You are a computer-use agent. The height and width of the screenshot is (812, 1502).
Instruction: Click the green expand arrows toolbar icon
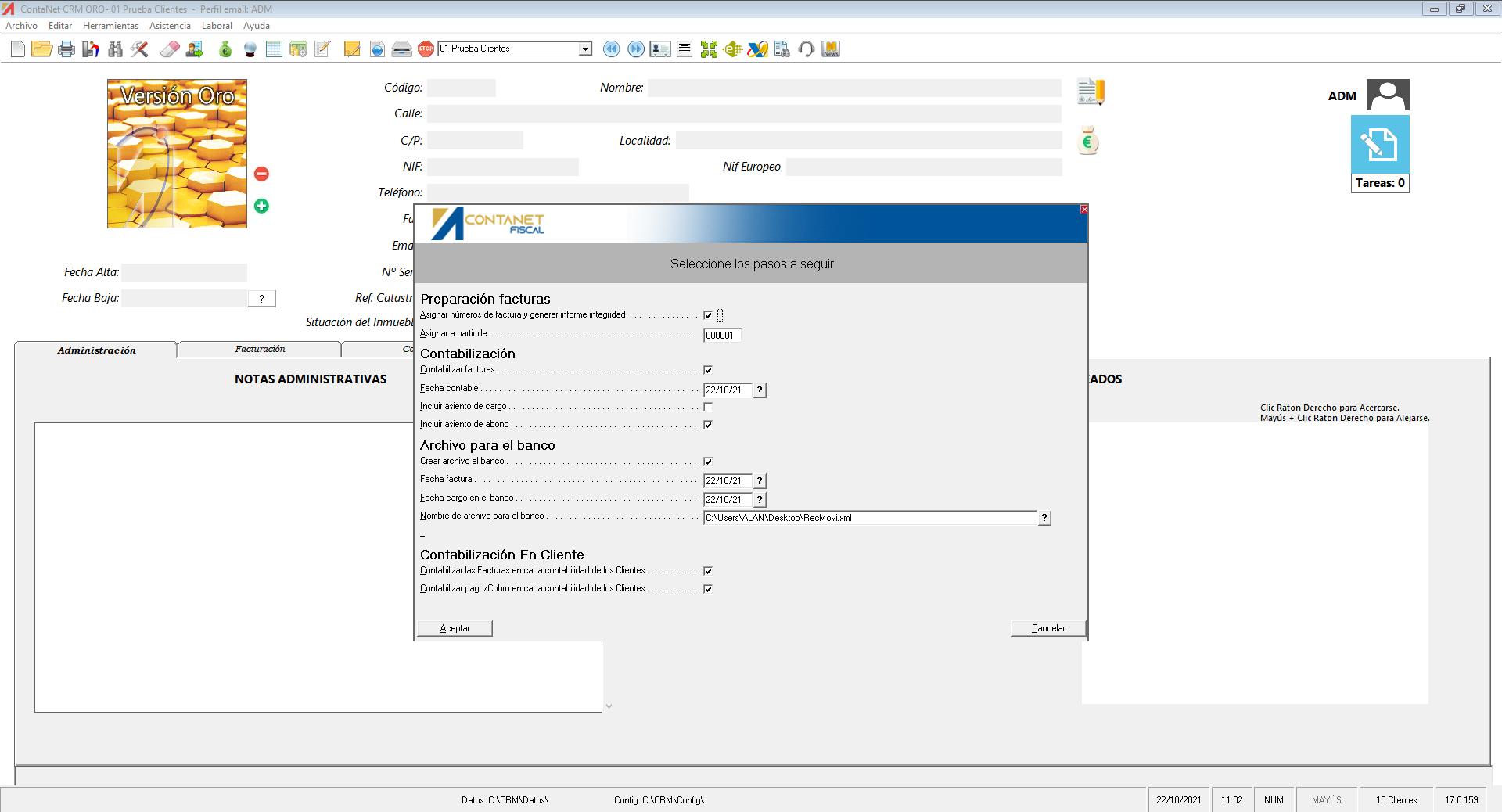tap(709, 49)
